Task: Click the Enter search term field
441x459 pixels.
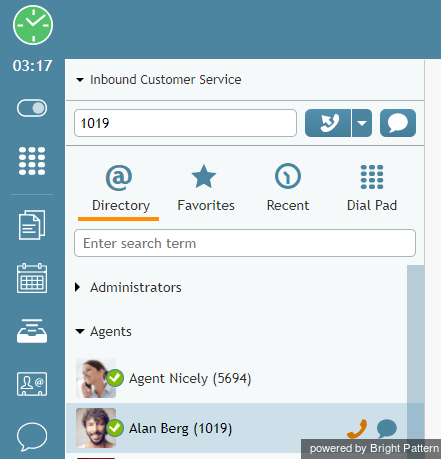Action: pyautogui.click(x=245, y=243)
